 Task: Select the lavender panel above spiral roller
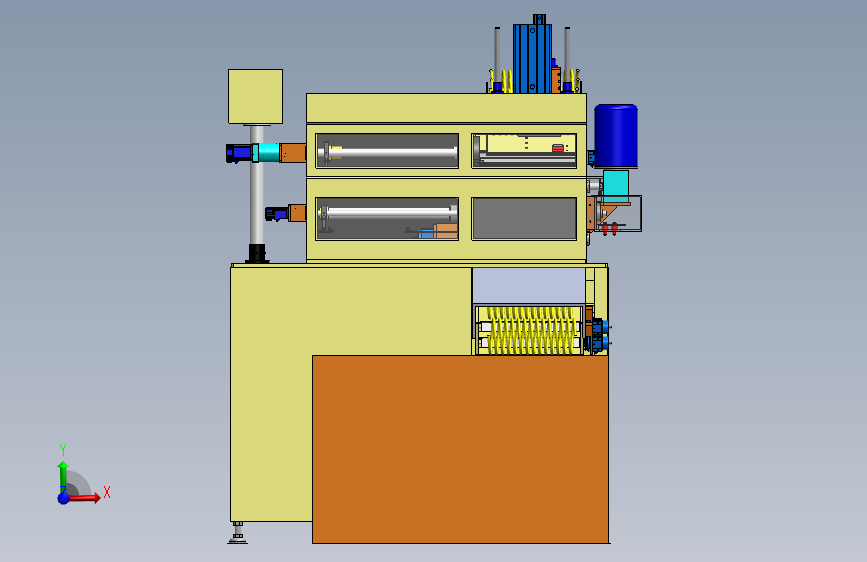pos(529,285)
